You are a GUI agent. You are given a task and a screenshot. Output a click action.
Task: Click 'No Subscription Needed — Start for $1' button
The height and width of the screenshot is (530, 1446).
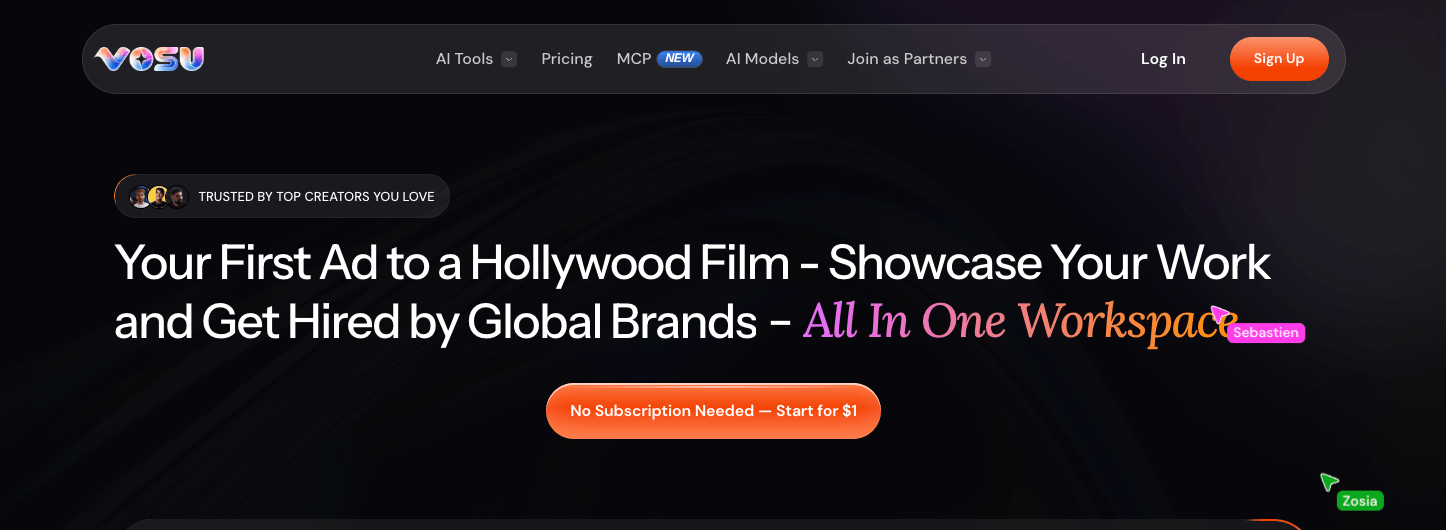[x=713, y=411]
